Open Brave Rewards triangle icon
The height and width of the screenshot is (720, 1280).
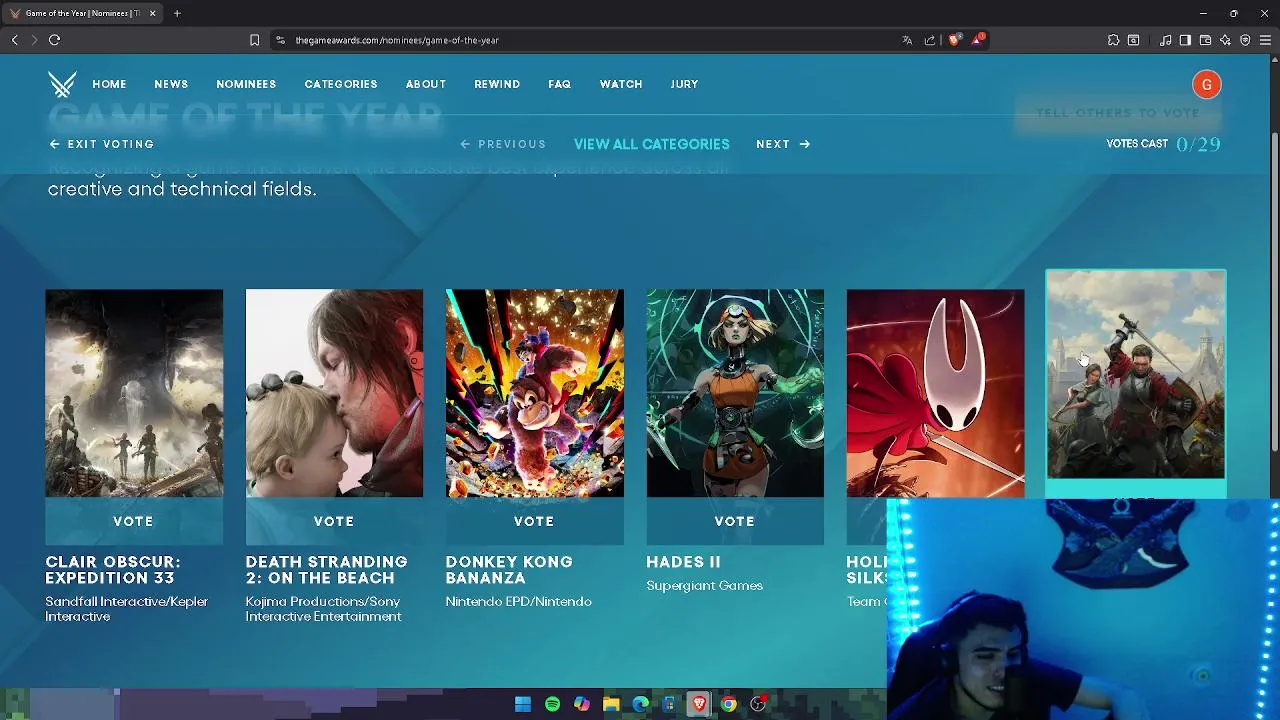(x=978, y=40)
